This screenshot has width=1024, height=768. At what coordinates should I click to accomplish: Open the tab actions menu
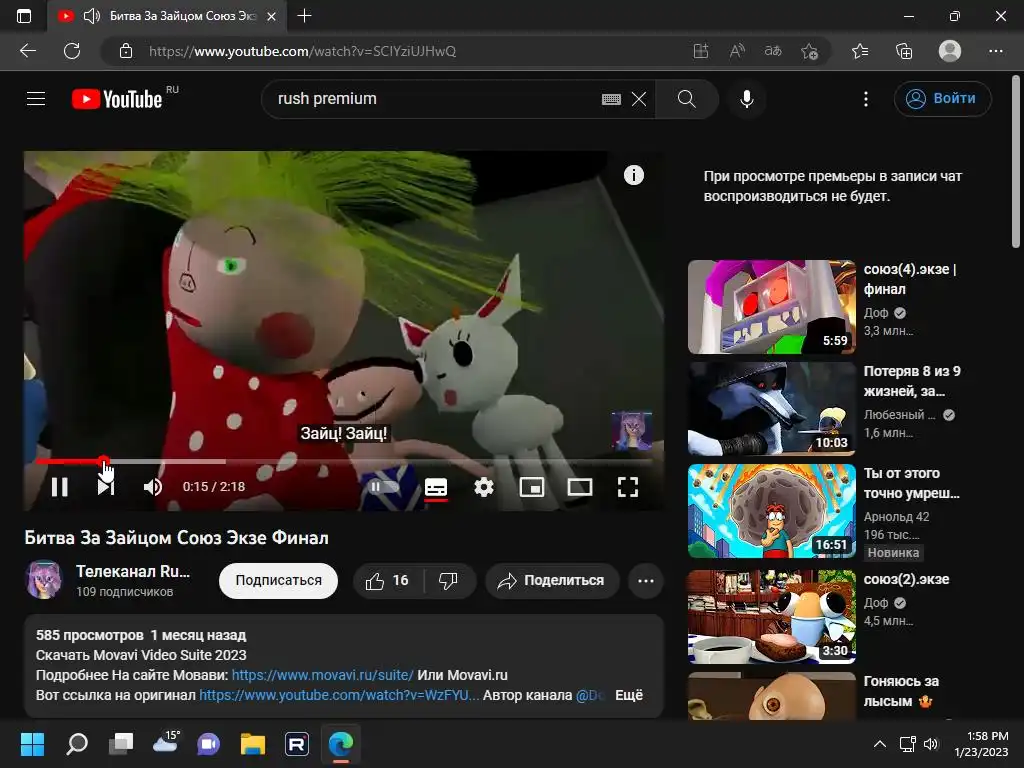24,16
